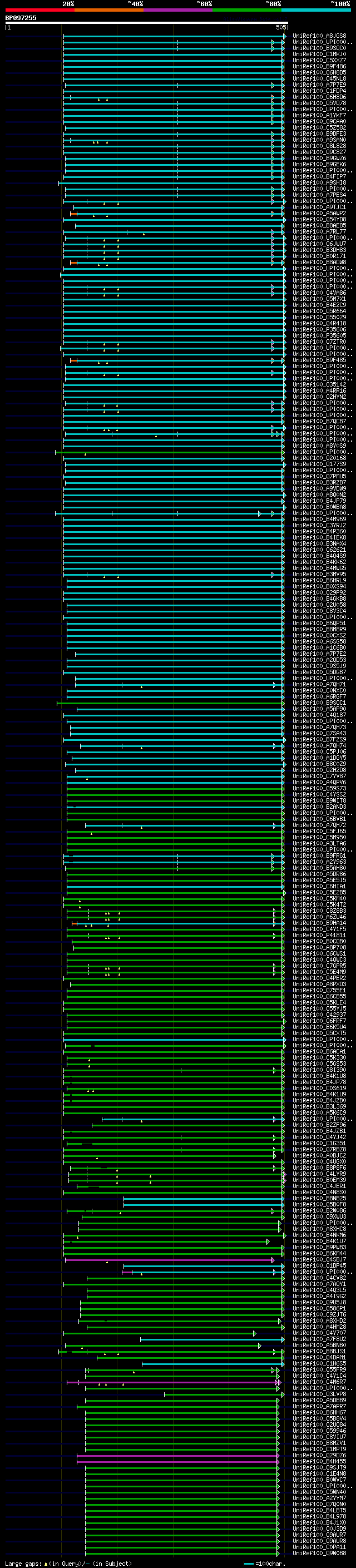Select hit label UniRef100_A9TJC1
This screenshot has height=1568, width=356.
pyautogui.click(x=319, y=207)
